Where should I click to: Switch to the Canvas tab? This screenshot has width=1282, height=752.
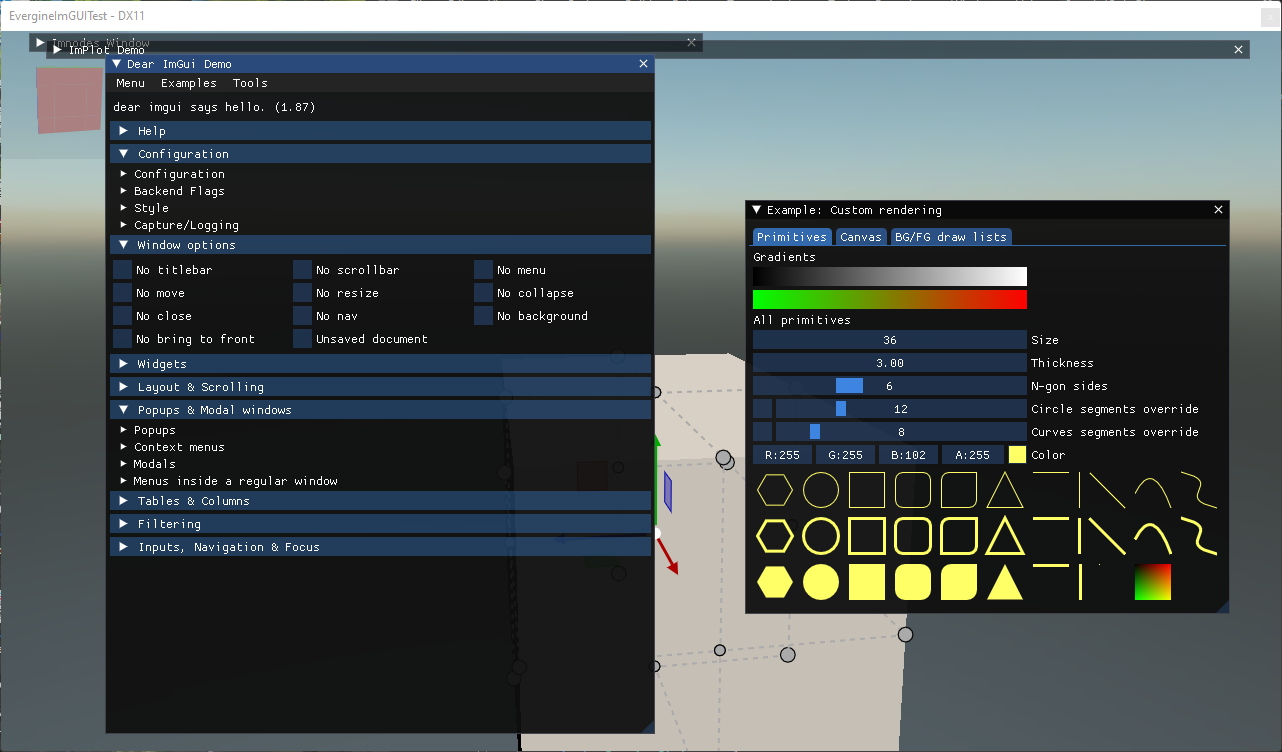(860, 237)
